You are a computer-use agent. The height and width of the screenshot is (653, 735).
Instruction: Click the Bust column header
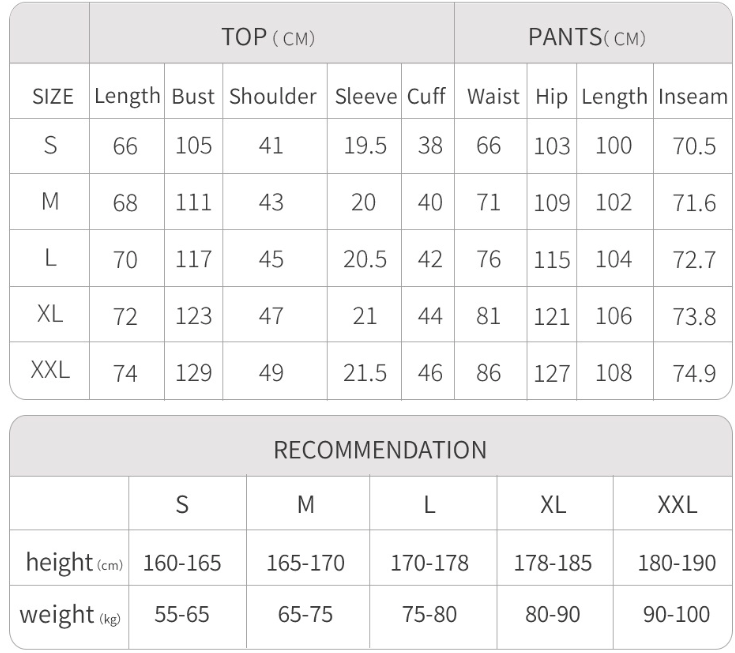193,96
